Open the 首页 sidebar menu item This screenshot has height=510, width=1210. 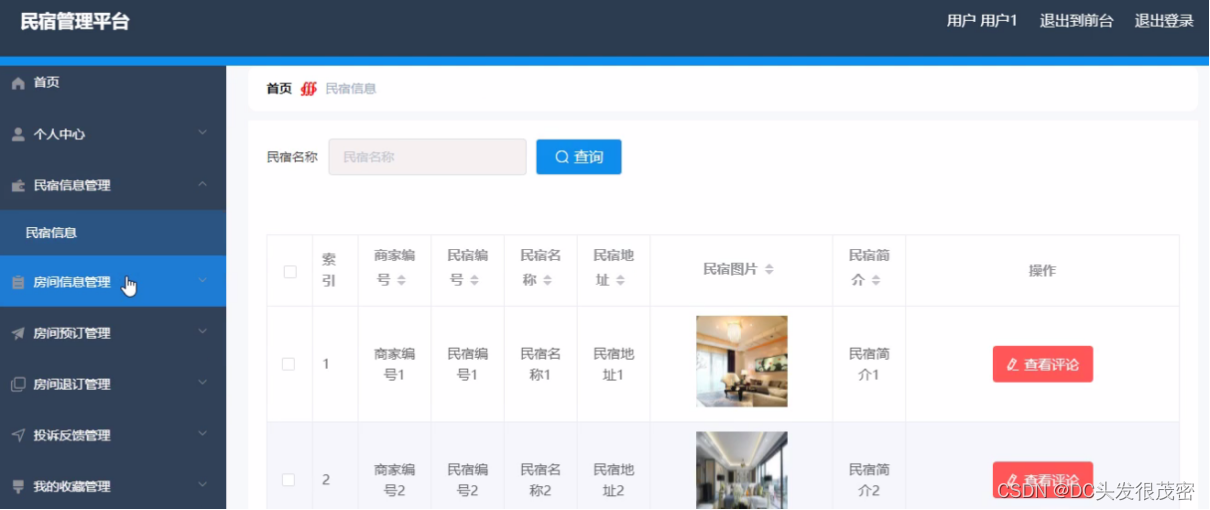(x=113, y=83)
